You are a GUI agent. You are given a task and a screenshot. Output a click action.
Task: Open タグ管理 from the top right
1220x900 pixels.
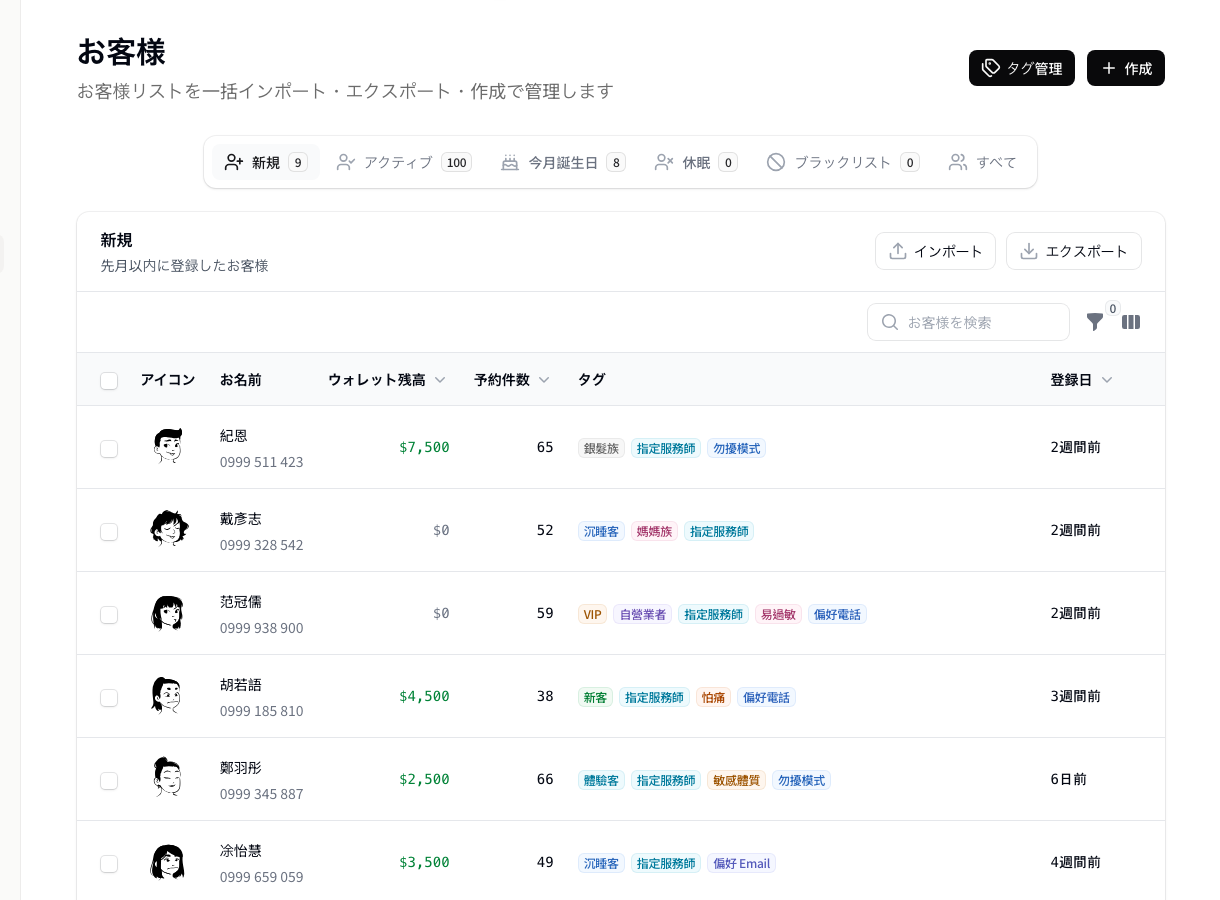coord(1022,68)
